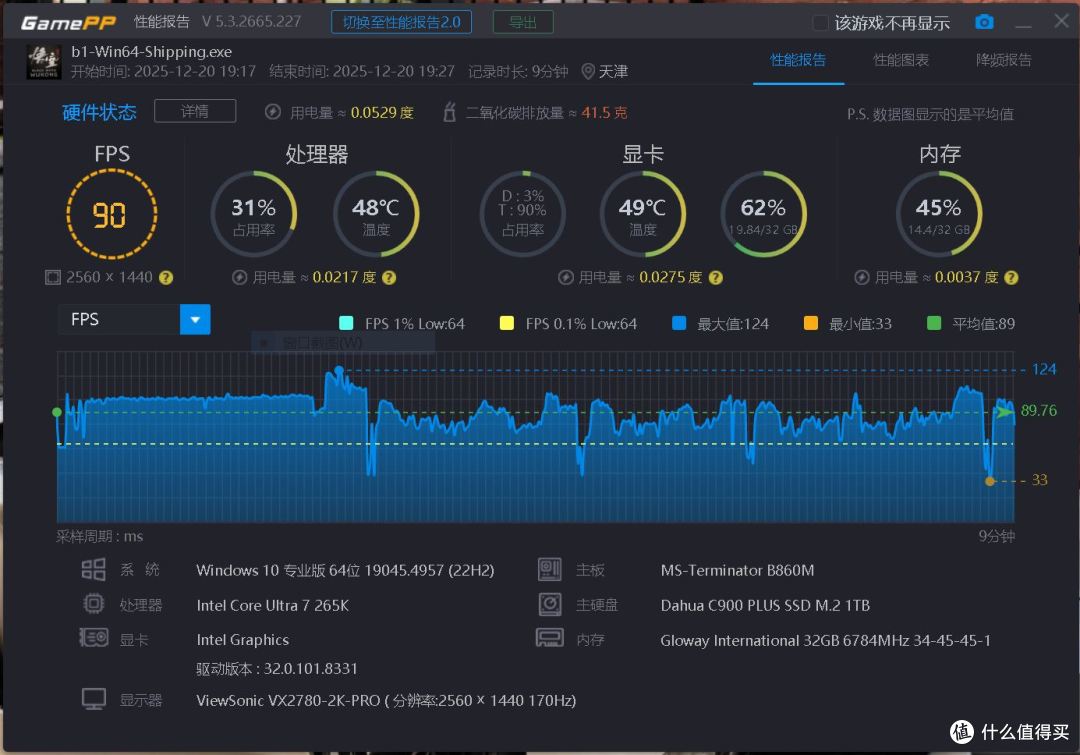This screenshot has width=1080, height=755.
Task: Click memory power icon near 0.0037 度
Action: pyautogui.click(x=862, y=278)
